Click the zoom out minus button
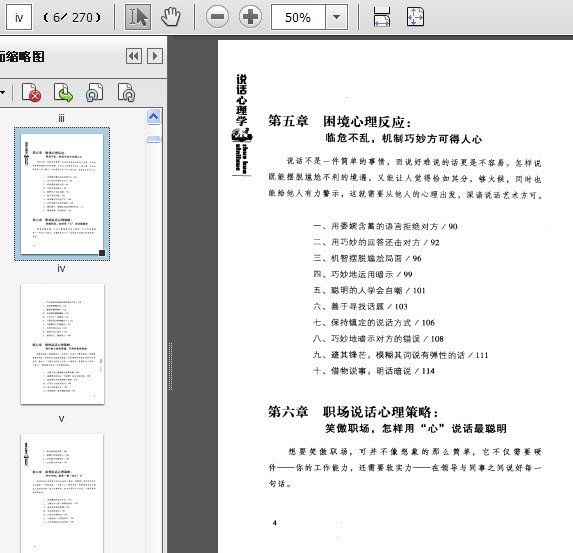The width and height of the screenshot is (573, 553). coord(217,17)
